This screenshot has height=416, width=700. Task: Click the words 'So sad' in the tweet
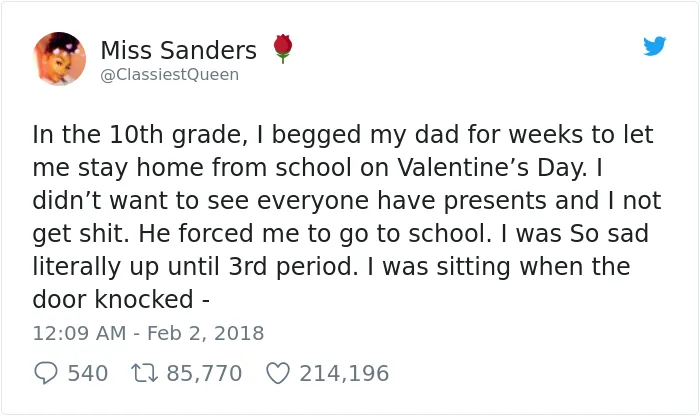609,234
